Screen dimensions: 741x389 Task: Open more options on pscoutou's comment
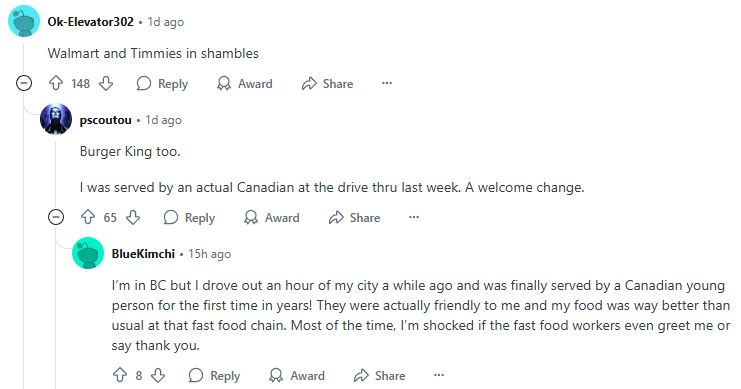coord(414,217)
